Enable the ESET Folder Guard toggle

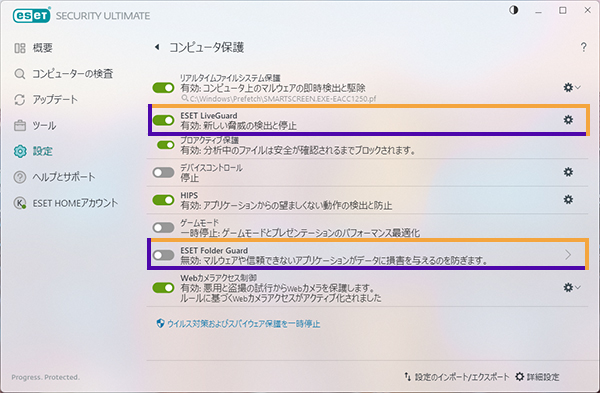click(163, 255)
